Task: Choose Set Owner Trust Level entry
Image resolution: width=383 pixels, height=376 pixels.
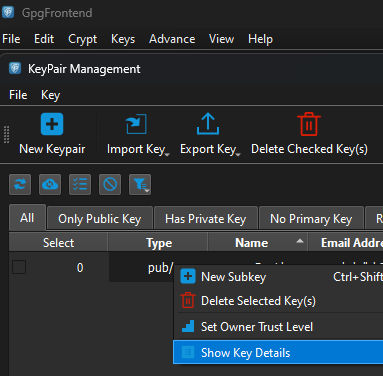Action: (278, 327)
